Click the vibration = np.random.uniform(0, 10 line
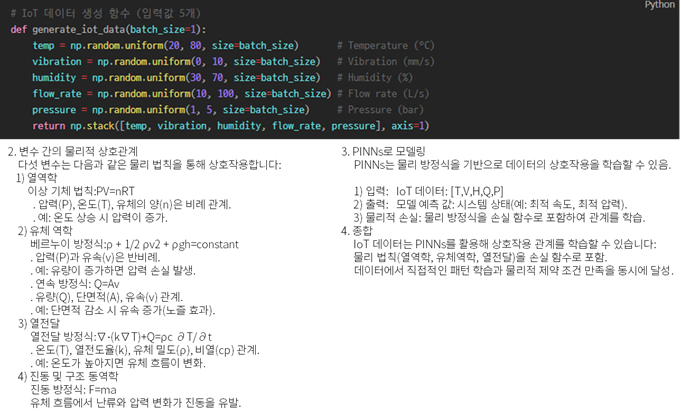The height and width of the screenshot is (417, 681). [176, 62]
